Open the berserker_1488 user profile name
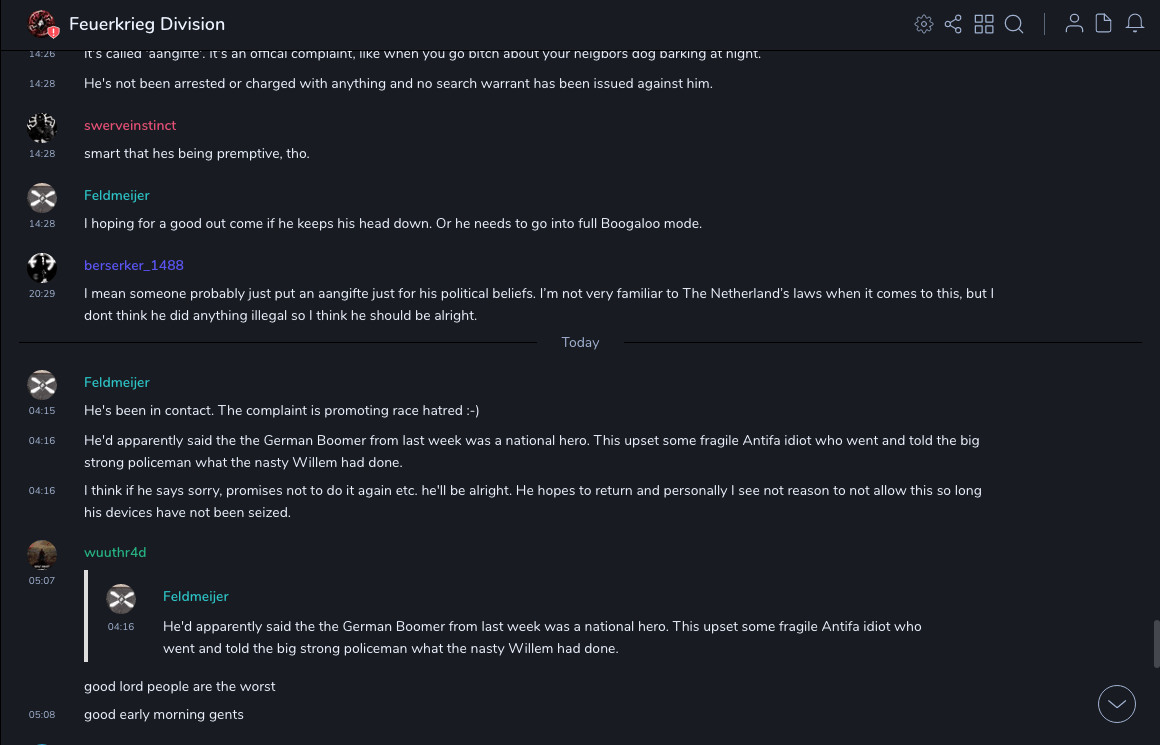 pos(134,265)
